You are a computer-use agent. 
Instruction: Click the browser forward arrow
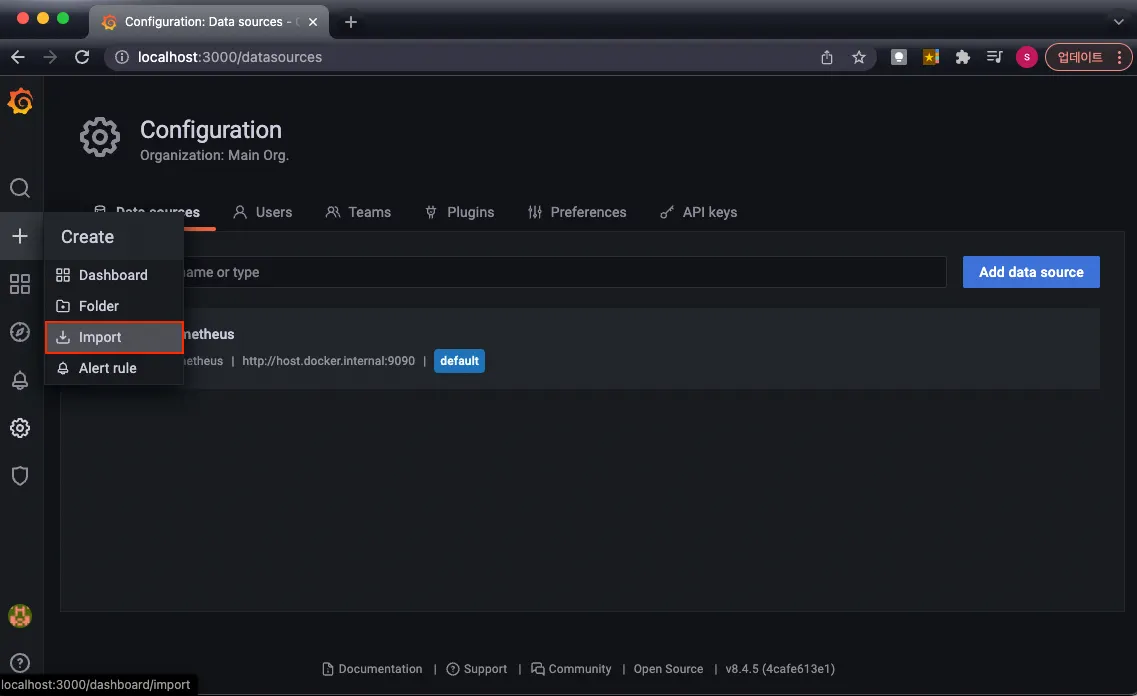pyautogui.click(x=50, y=57)
